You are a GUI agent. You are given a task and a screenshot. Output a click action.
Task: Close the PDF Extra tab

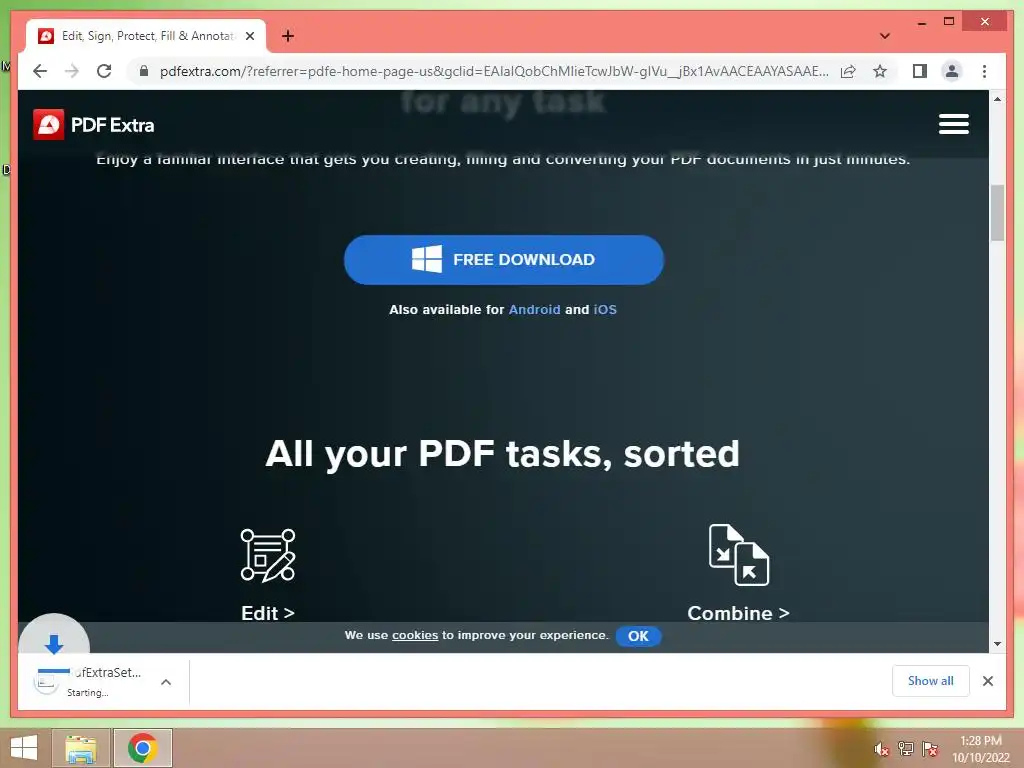[249, 37]
